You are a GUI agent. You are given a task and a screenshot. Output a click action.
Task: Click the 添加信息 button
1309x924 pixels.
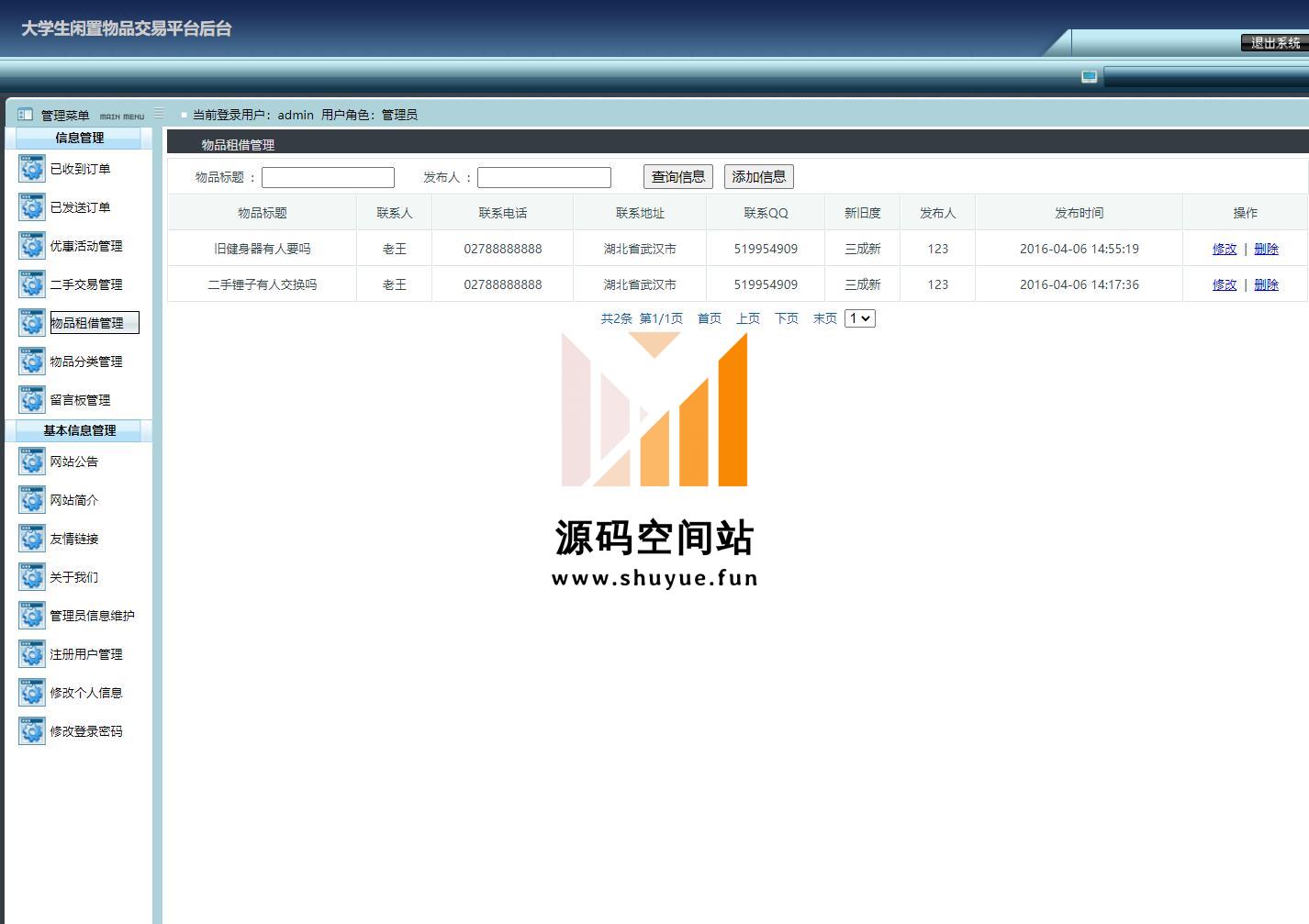759,177
